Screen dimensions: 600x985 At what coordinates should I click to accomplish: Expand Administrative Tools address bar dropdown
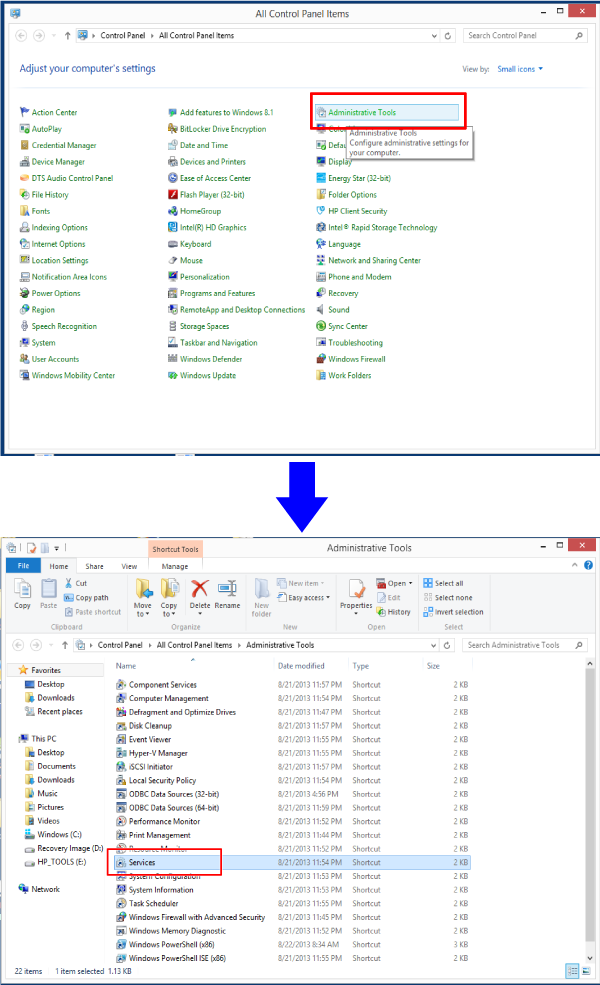click(x=434, y=645)
